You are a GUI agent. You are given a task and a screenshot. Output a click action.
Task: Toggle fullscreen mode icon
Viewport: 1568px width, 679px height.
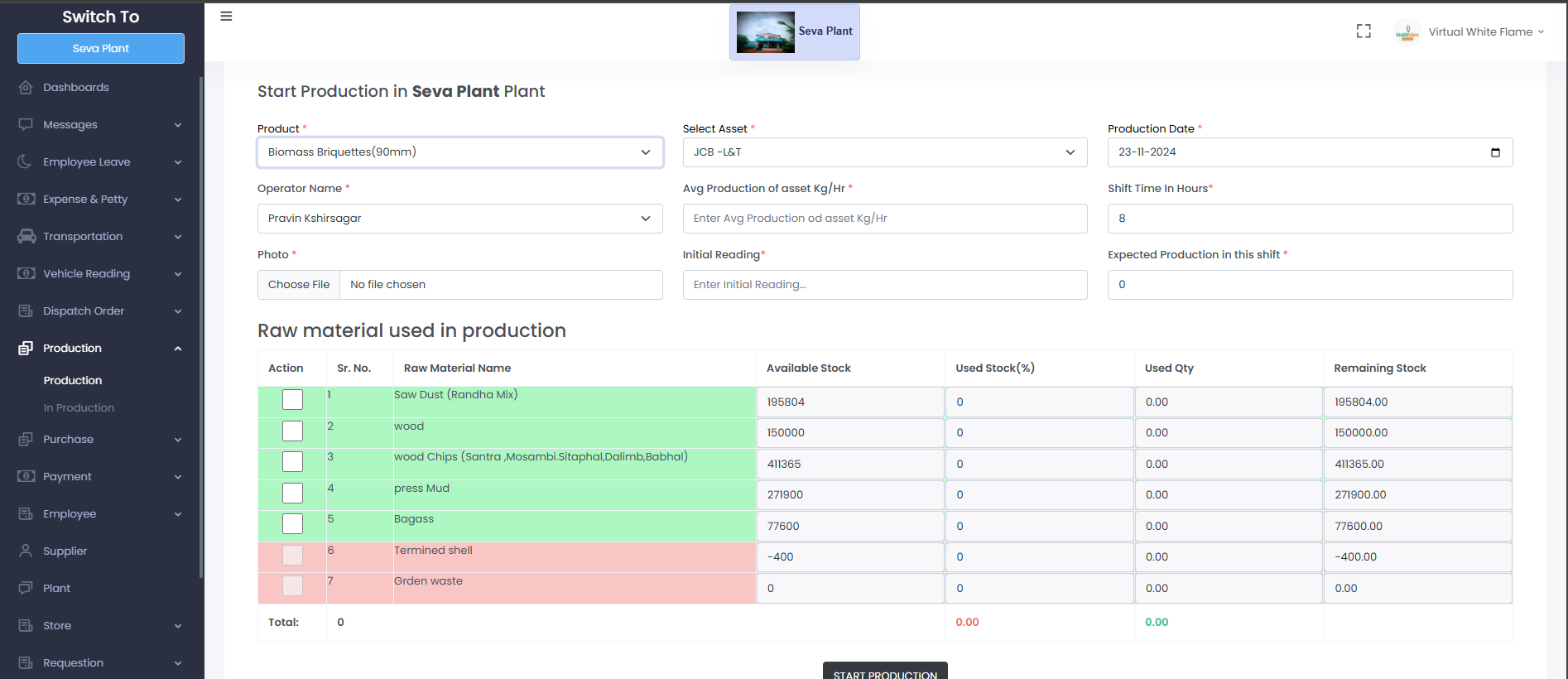[1364, 31]
